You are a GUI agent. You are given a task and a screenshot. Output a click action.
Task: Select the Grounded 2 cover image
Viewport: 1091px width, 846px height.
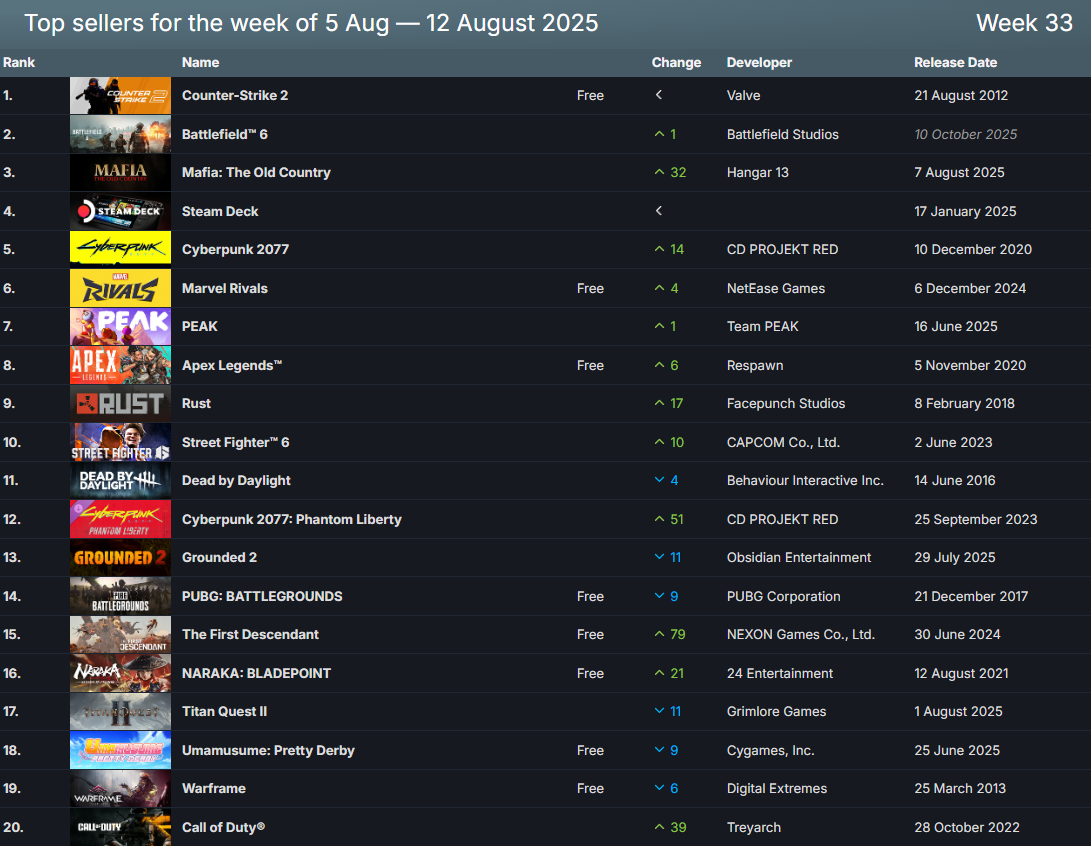click(120, 558)
